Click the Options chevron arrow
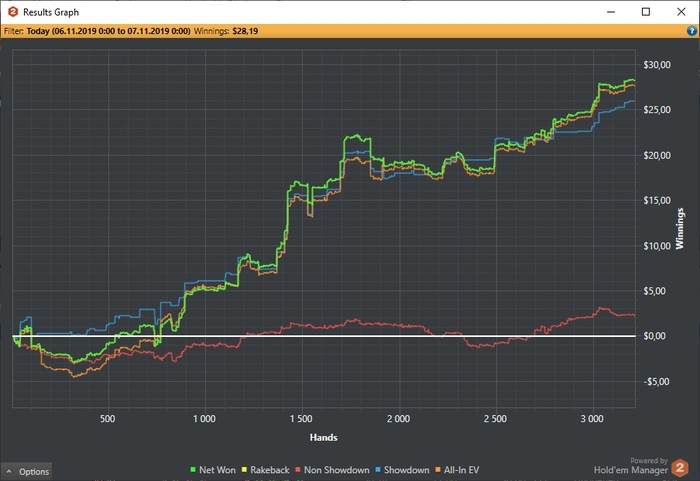 coord(9,471)
